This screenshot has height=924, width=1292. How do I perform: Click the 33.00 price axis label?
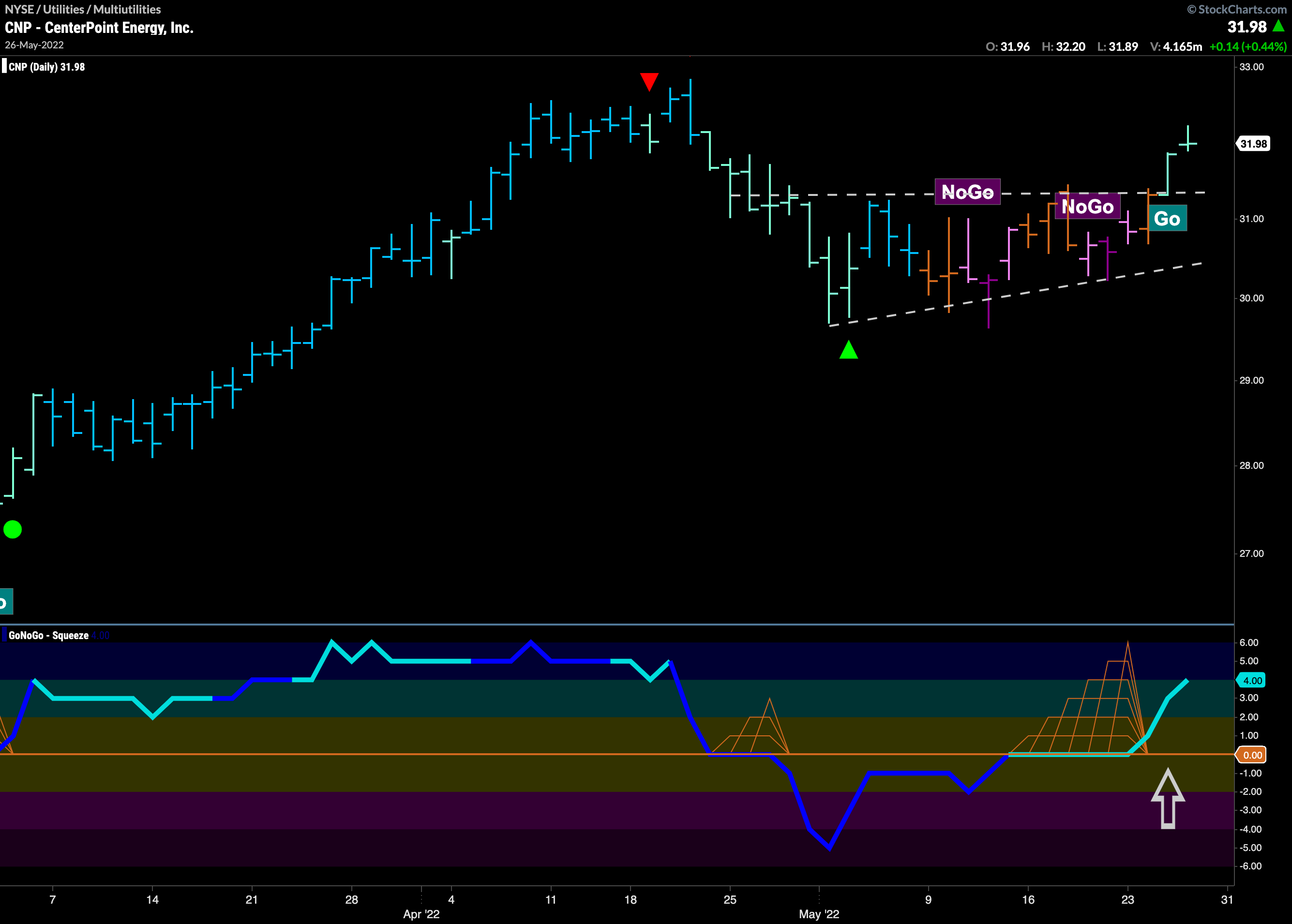(x=1251, y=67)
